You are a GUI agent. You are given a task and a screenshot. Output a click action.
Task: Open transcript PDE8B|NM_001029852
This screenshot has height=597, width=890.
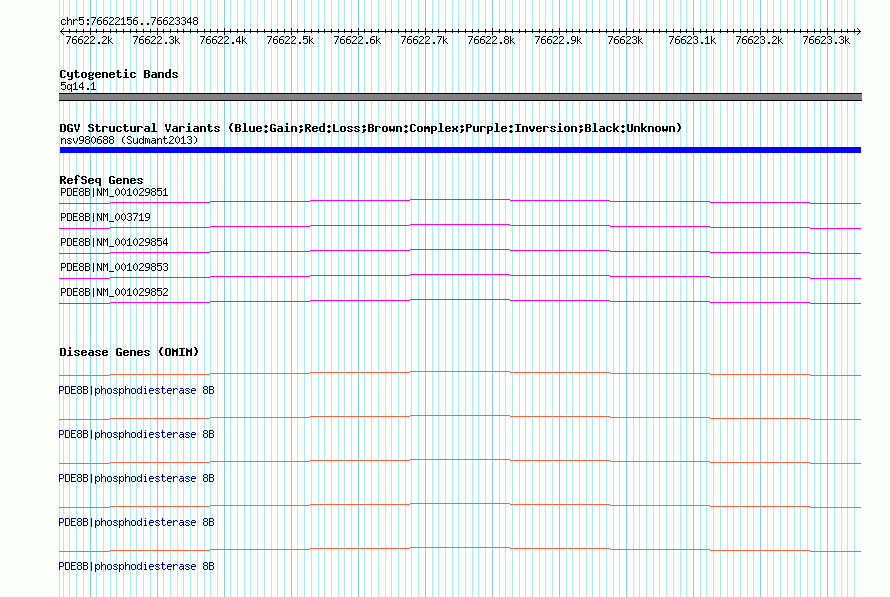pos(114,292)
